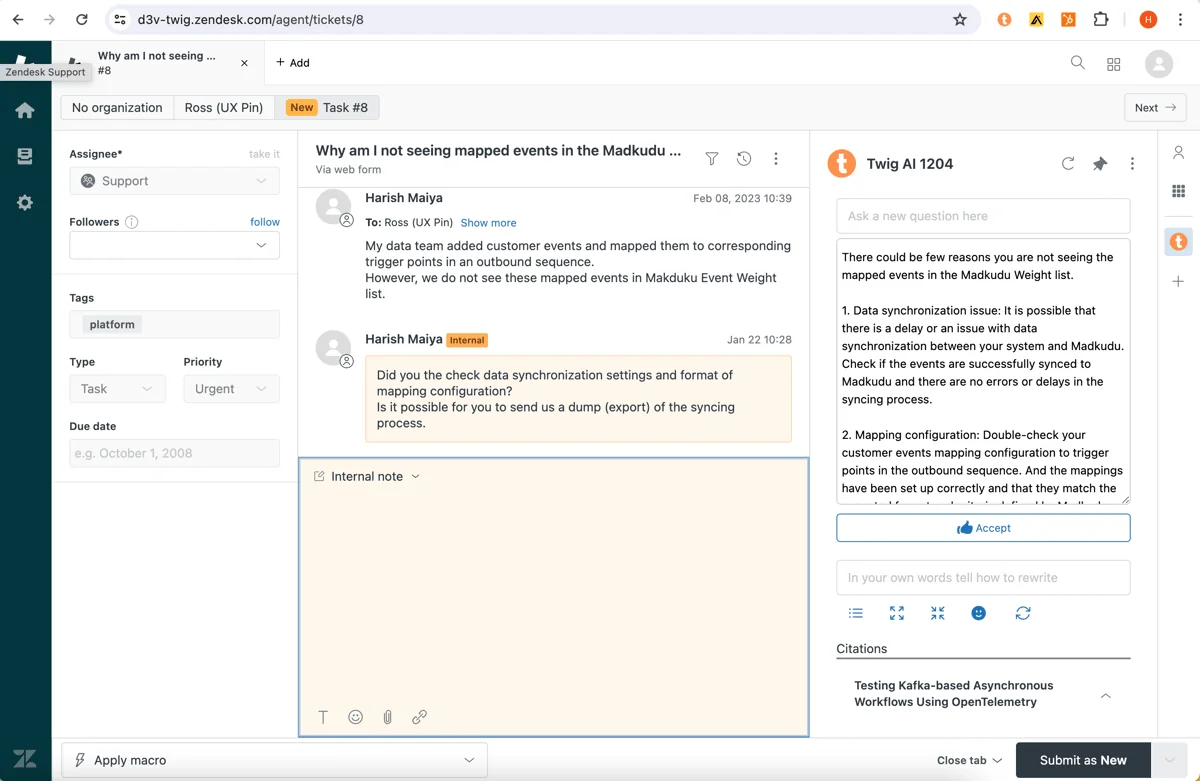
Task: Open the apps grid in right rail
Action: (x=1179, y=191)
